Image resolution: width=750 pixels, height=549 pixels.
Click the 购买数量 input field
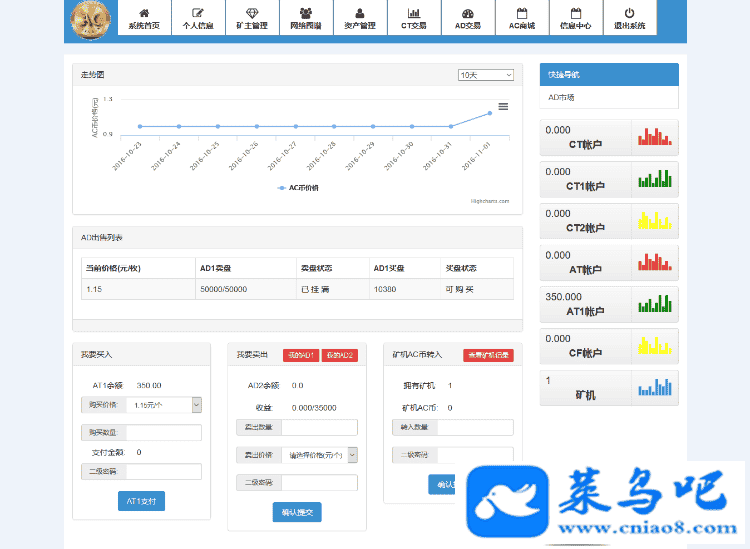[x=163, y=433]
